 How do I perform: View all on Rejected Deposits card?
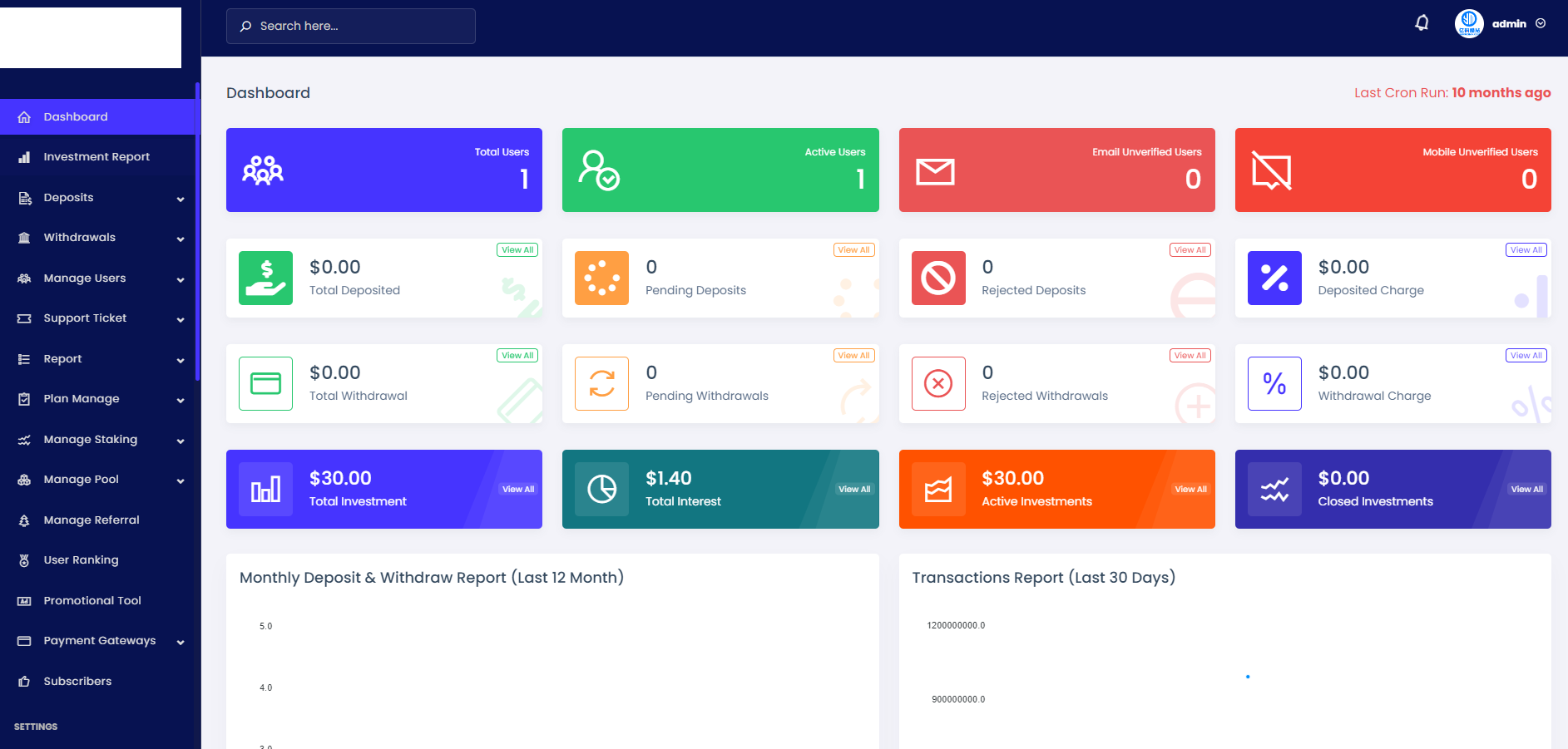tap(1190, 250)
